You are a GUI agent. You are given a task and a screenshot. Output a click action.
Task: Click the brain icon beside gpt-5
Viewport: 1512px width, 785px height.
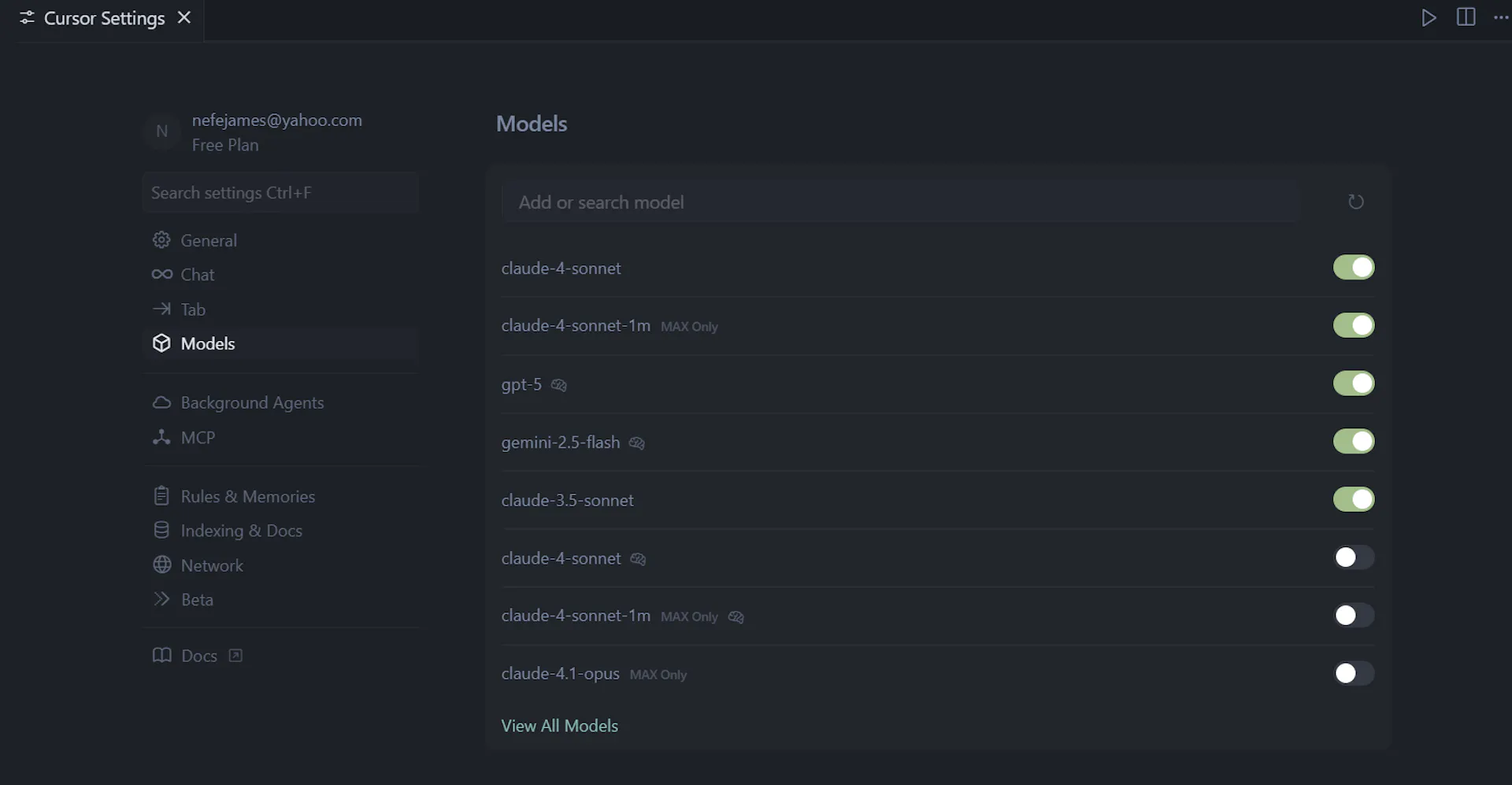tap(558, 385)
